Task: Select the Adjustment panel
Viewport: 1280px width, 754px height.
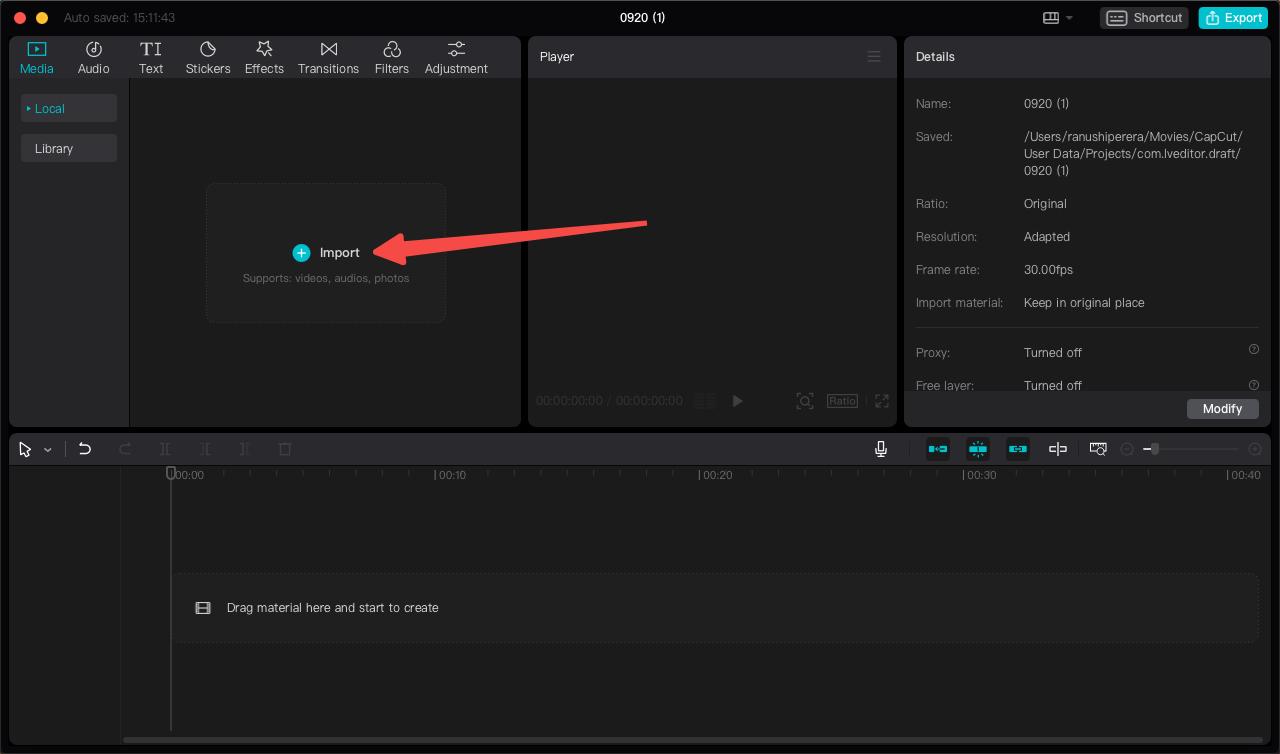Action: pos(456,56)
